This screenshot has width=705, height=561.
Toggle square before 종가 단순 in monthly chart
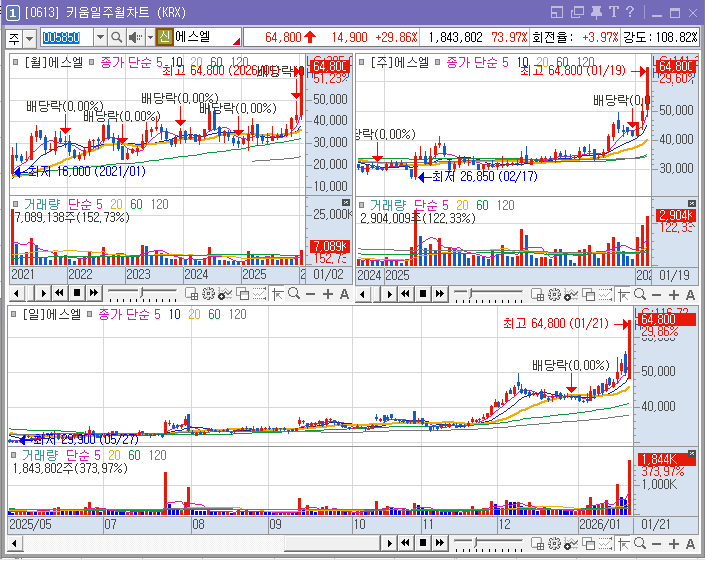tap(92, 62)
